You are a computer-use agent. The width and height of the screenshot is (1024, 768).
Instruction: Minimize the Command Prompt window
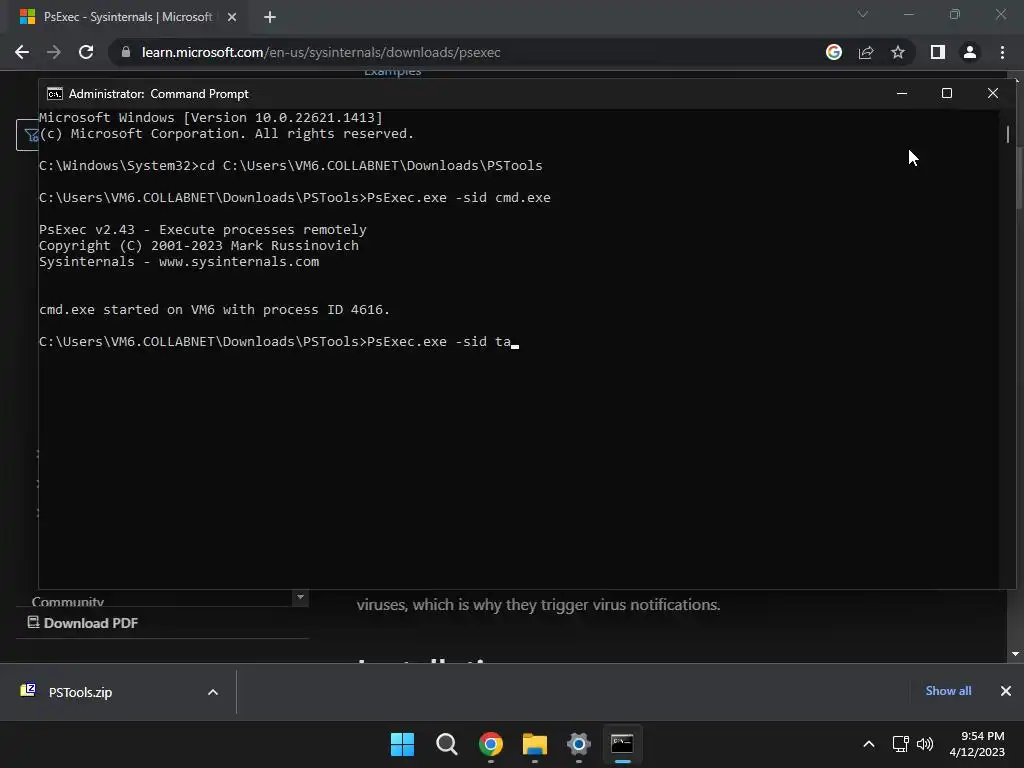click(x=902, y=93)
